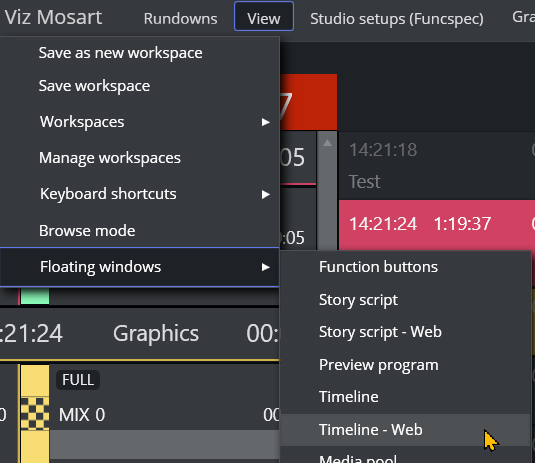Expand the Floating windows submenu arrow
The width and height of the screenshot is (535, 463).
point(265,267)
